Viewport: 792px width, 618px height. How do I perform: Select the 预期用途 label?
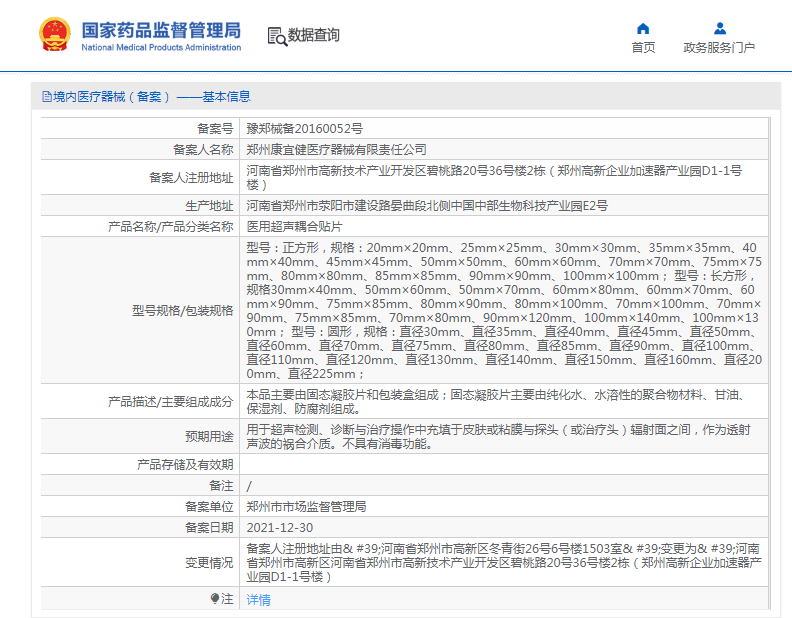pyautogui.click(x=209, y=436)
